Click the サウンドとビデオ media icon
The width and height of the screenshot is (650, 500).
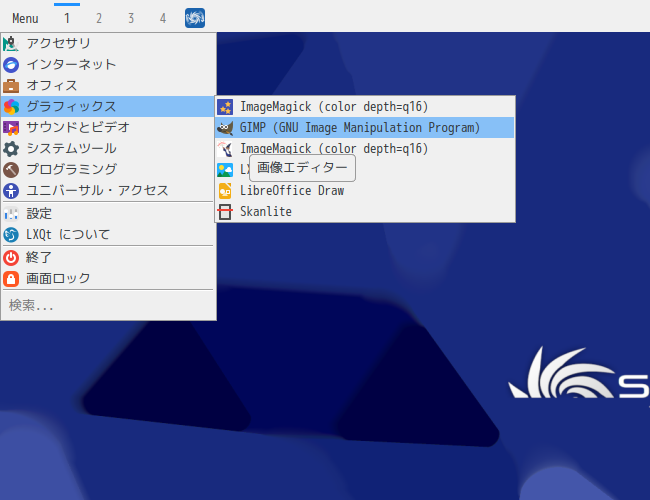coord(11,128)
